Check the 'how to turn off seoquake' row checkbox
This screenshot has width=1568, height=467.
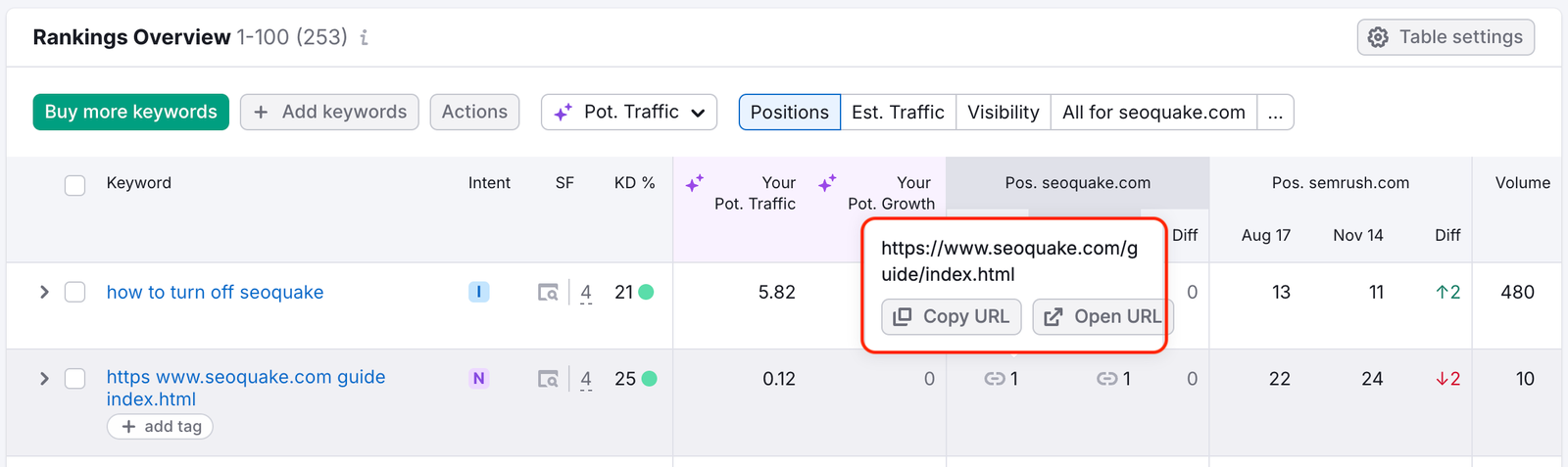pos(74,292)
